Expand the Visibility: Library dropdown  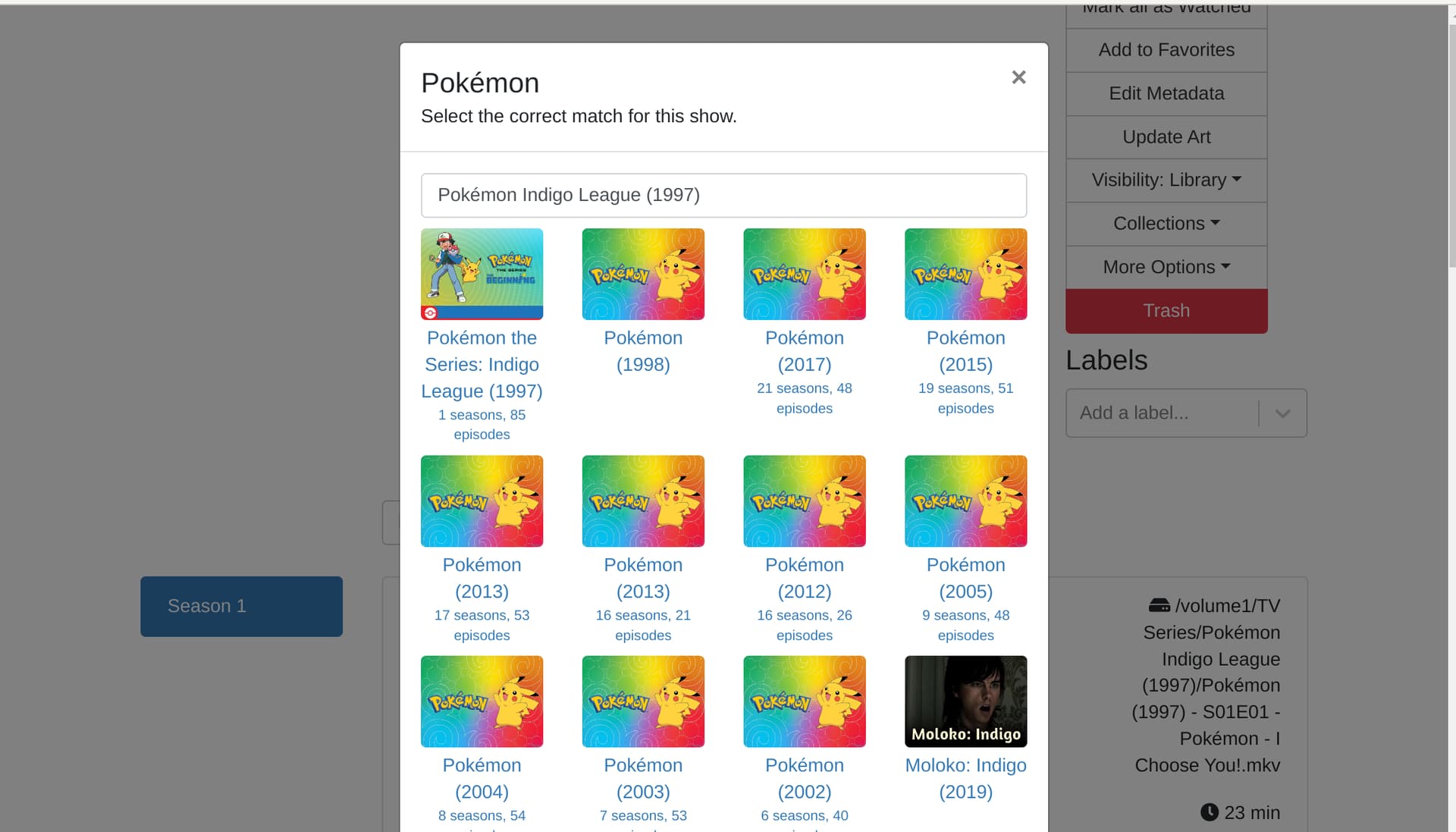pos(1166,181)
